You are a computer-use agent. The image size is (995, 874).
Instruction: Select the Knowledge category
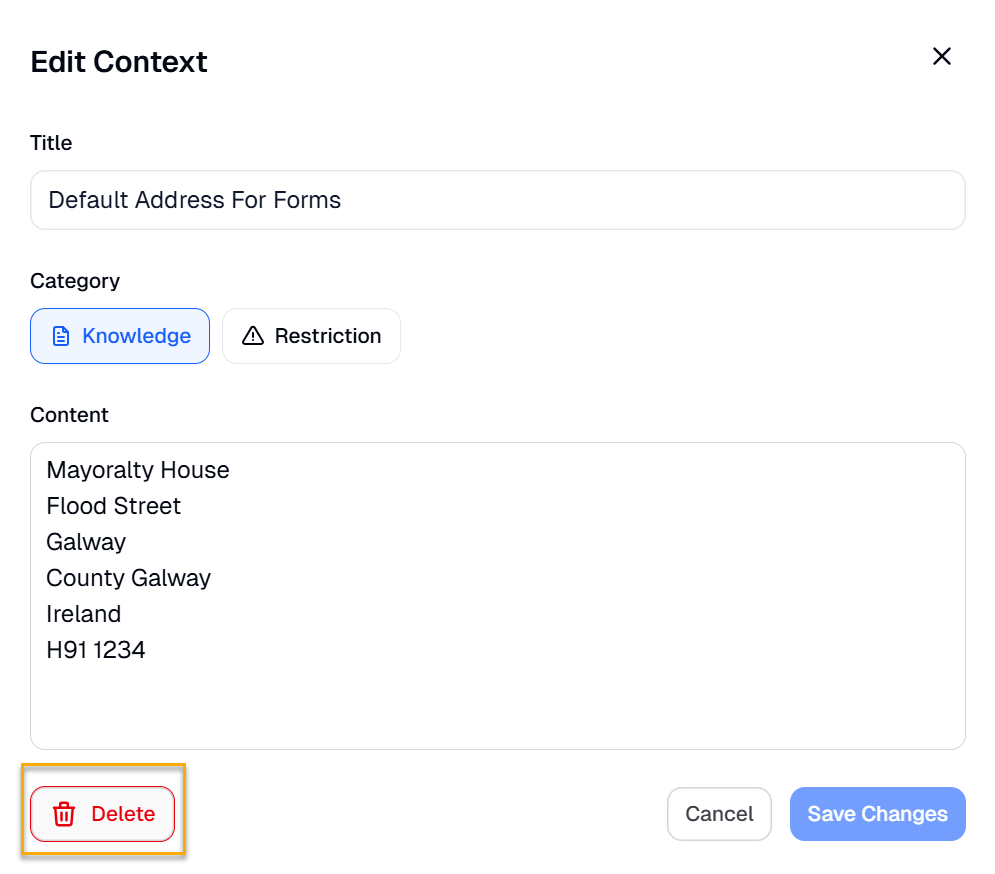coord(120,336)
